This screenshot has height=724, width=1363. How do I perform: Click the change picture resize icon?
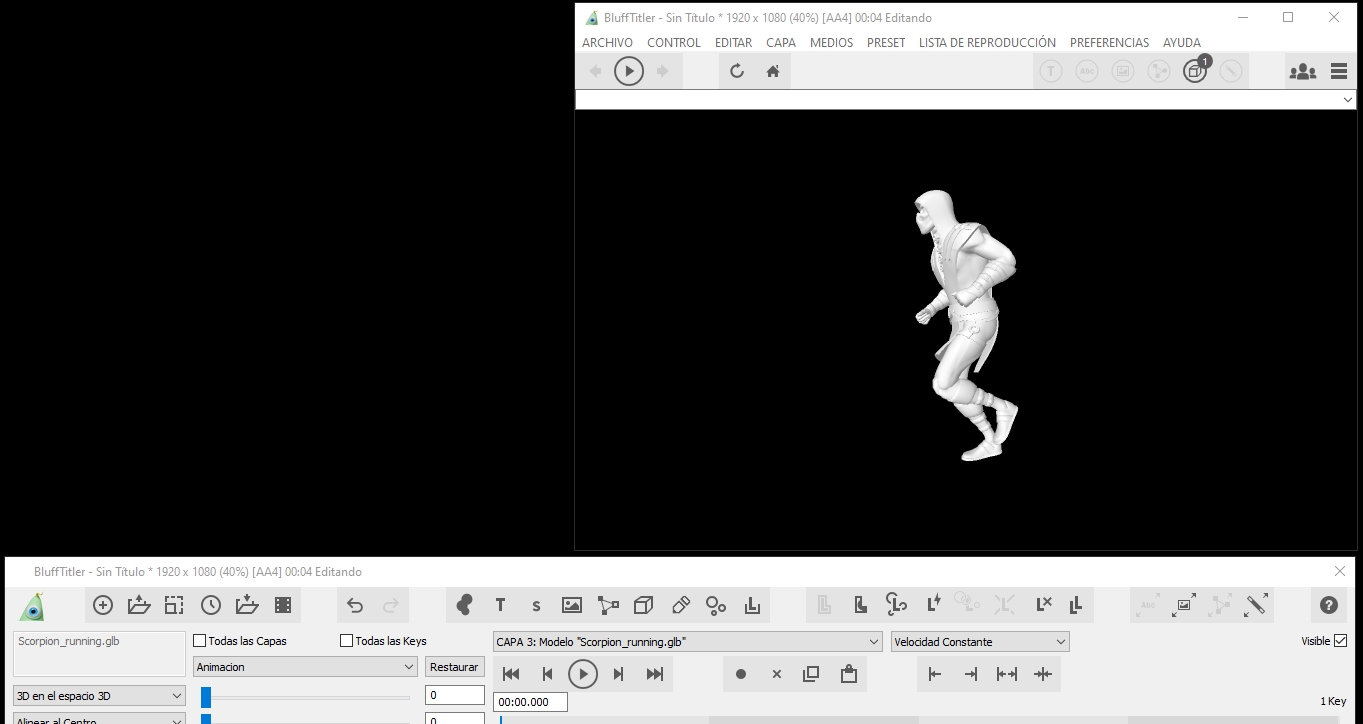click(x=1185, y=605)
